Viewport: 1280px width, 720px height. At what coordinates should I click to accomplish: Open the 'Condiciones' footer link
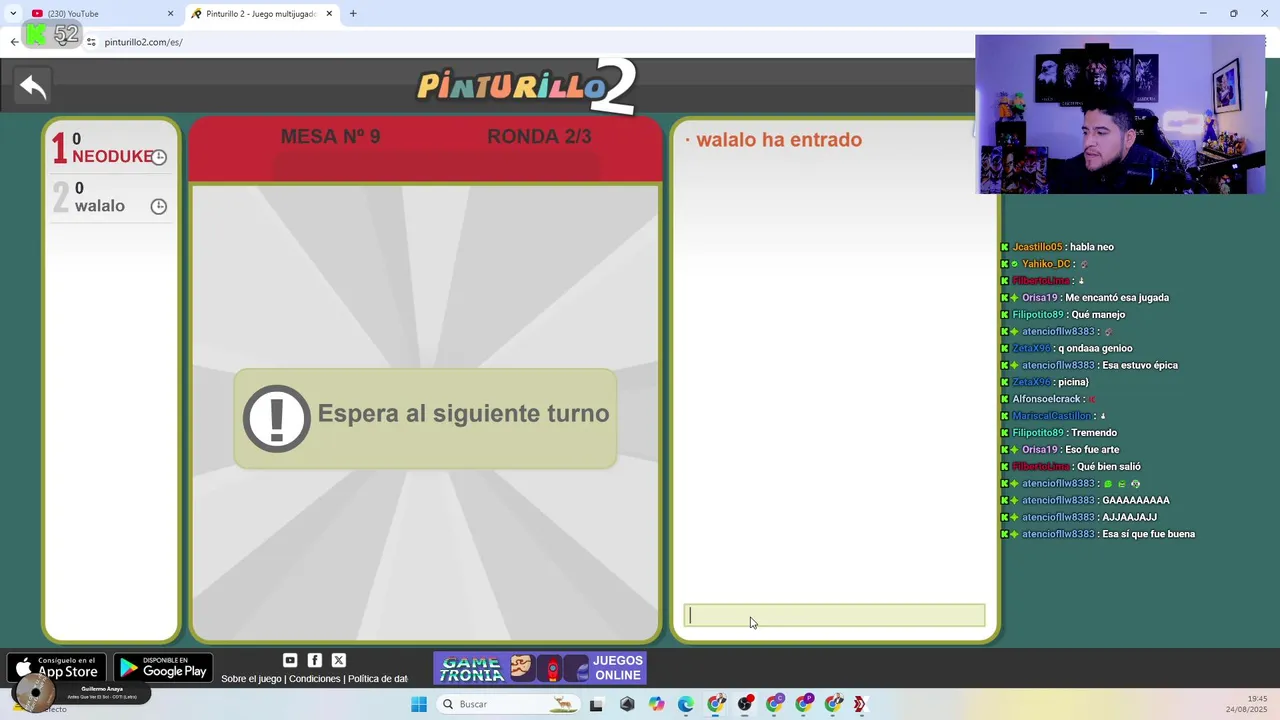(x=315, y=679)
